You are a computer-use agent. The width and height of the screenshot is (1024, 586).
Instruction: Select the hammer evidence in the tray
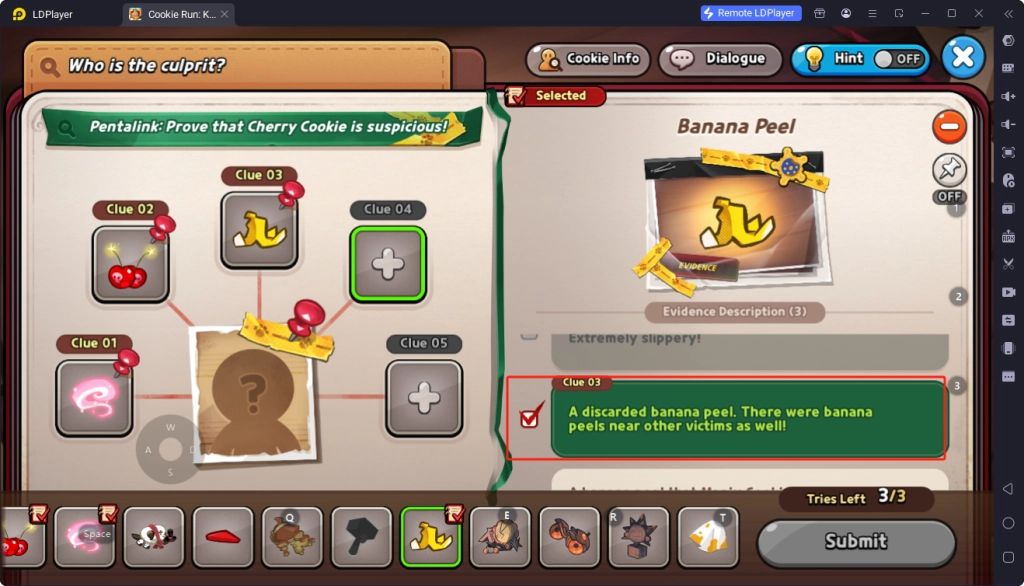(x=361, y=537)
